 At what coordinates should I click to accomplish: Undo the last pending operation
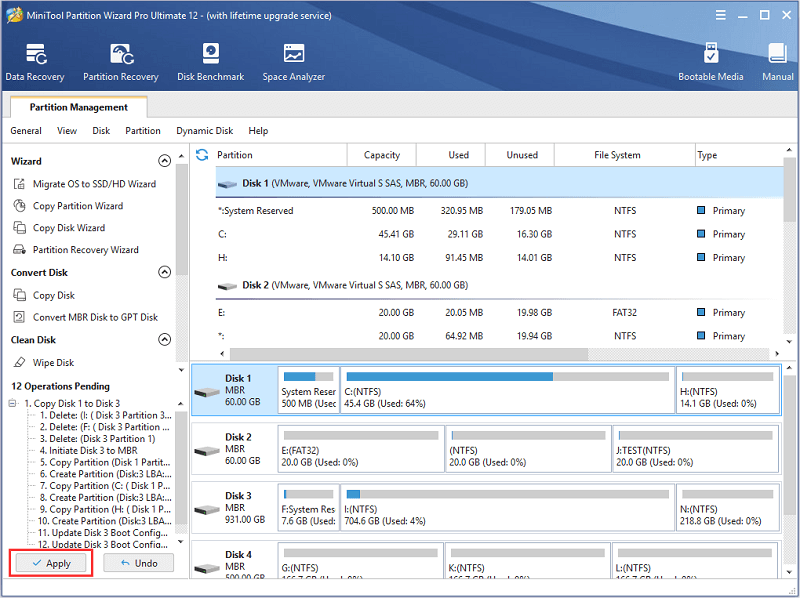(x=139, y=563)
